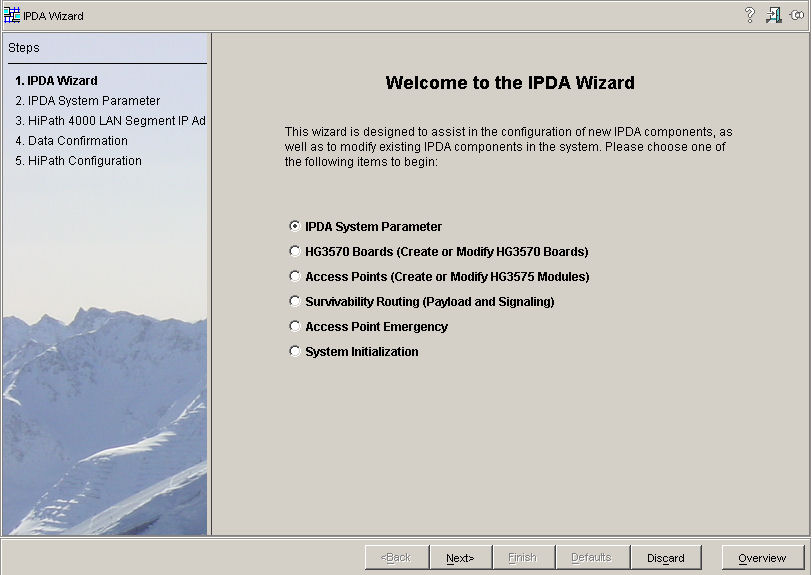Click the Next> button
The width and height of the screenshot is (812, 575).
pyautogui.click(x=460, y=558)
